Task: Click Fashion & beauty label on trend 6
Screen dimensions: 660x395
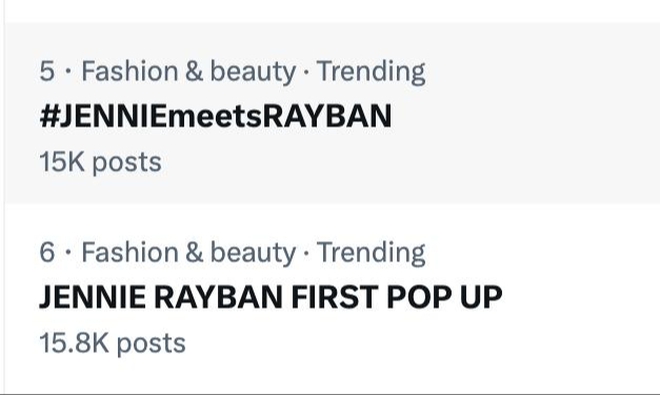Action: (x=189, y=253)
